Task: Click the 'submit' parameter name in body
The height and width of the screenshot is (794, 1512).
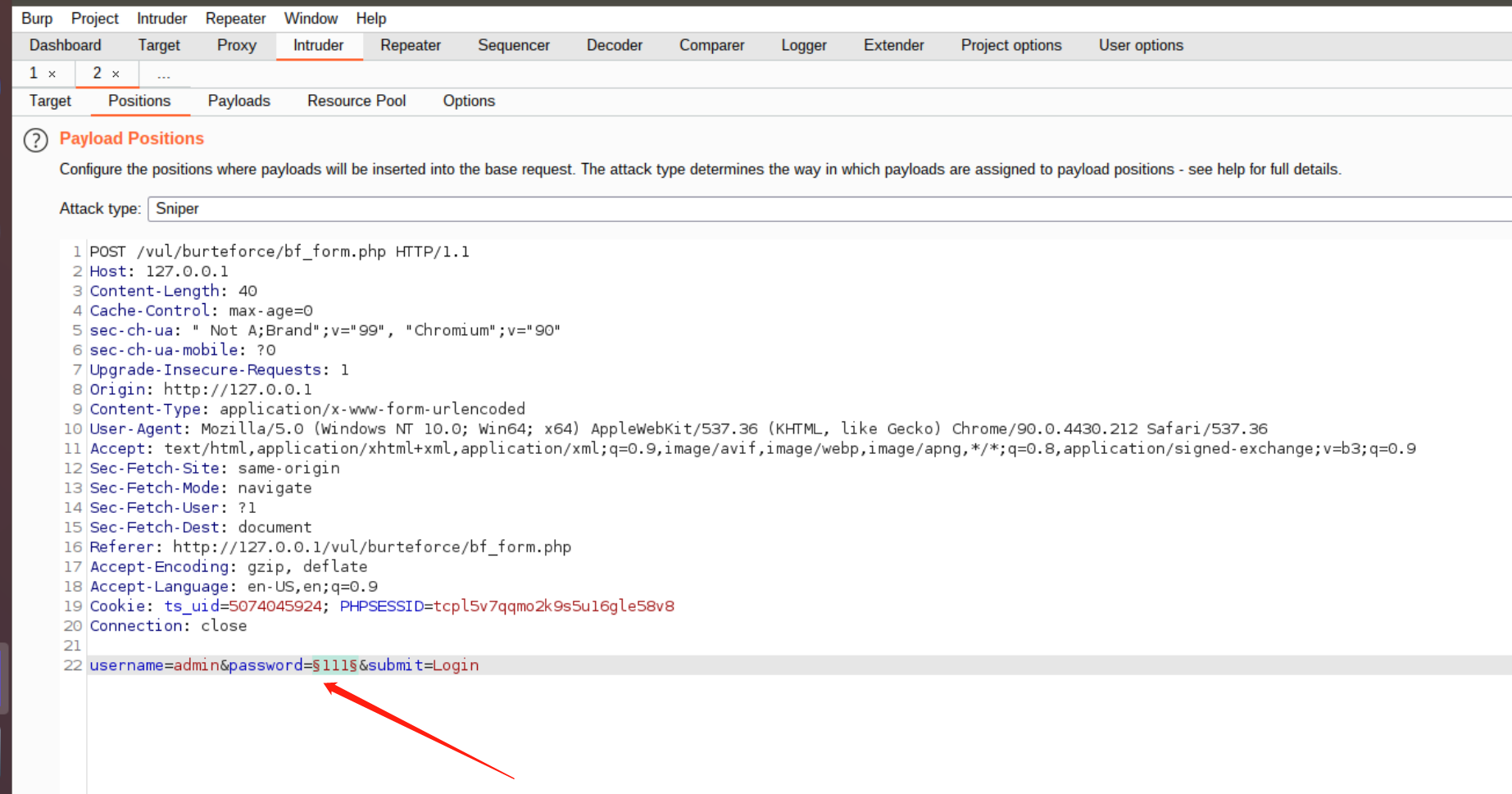Action: pos(396,665)
